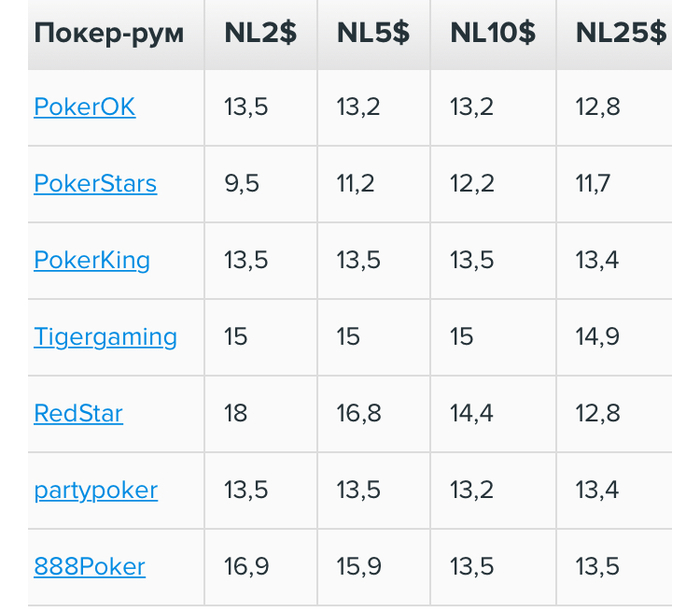Select 888Poker NL2$ value 16,9

coord(246,567)
